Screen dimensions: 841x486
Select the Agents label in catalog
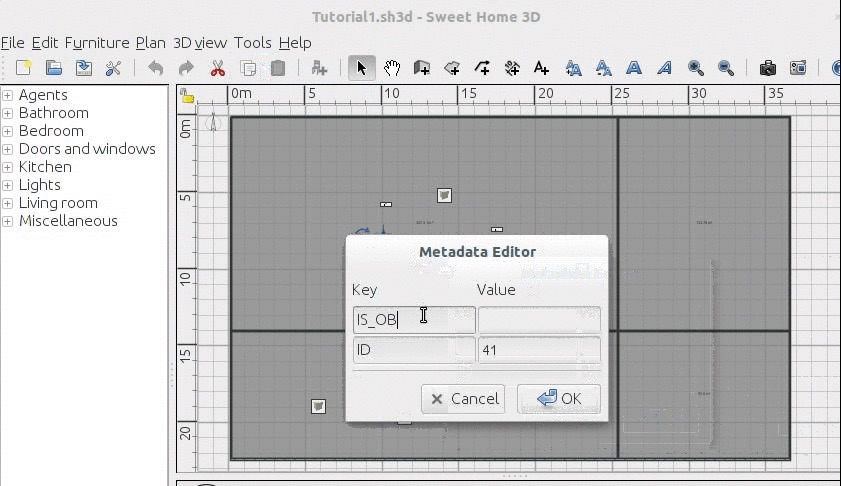[x=43, y=95]
